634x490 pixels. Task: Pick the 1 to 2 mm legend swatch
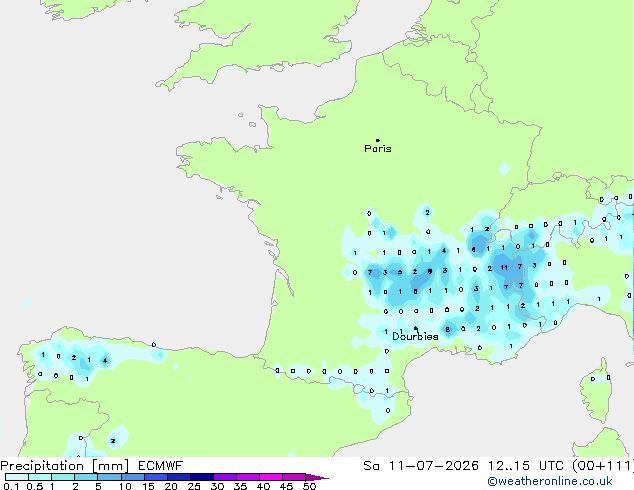coord(63,477)
